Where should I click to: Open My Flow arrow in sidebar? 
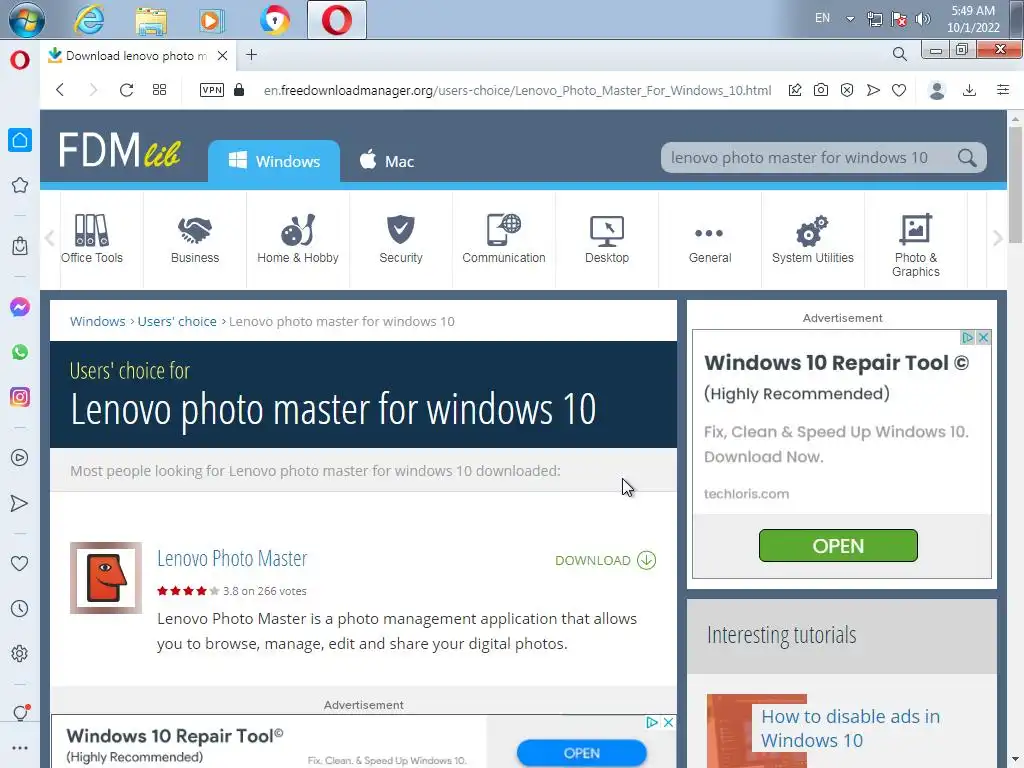20,503
